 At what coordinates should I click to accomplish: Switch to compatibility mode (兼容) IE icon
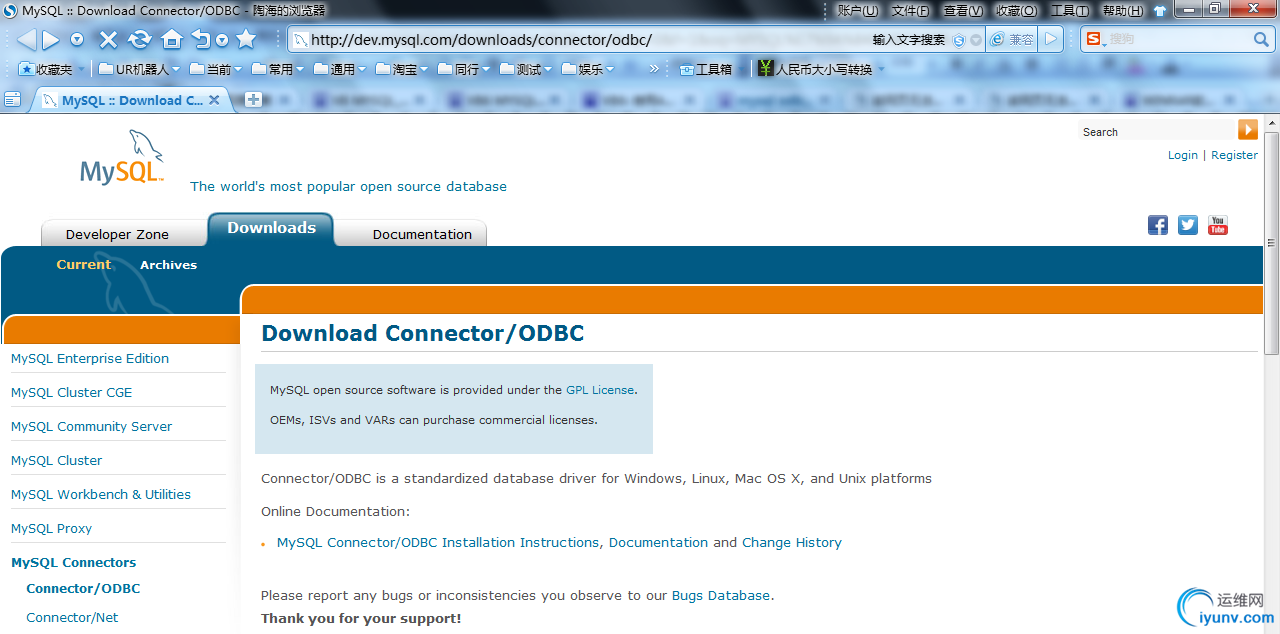click(1012, 40)
